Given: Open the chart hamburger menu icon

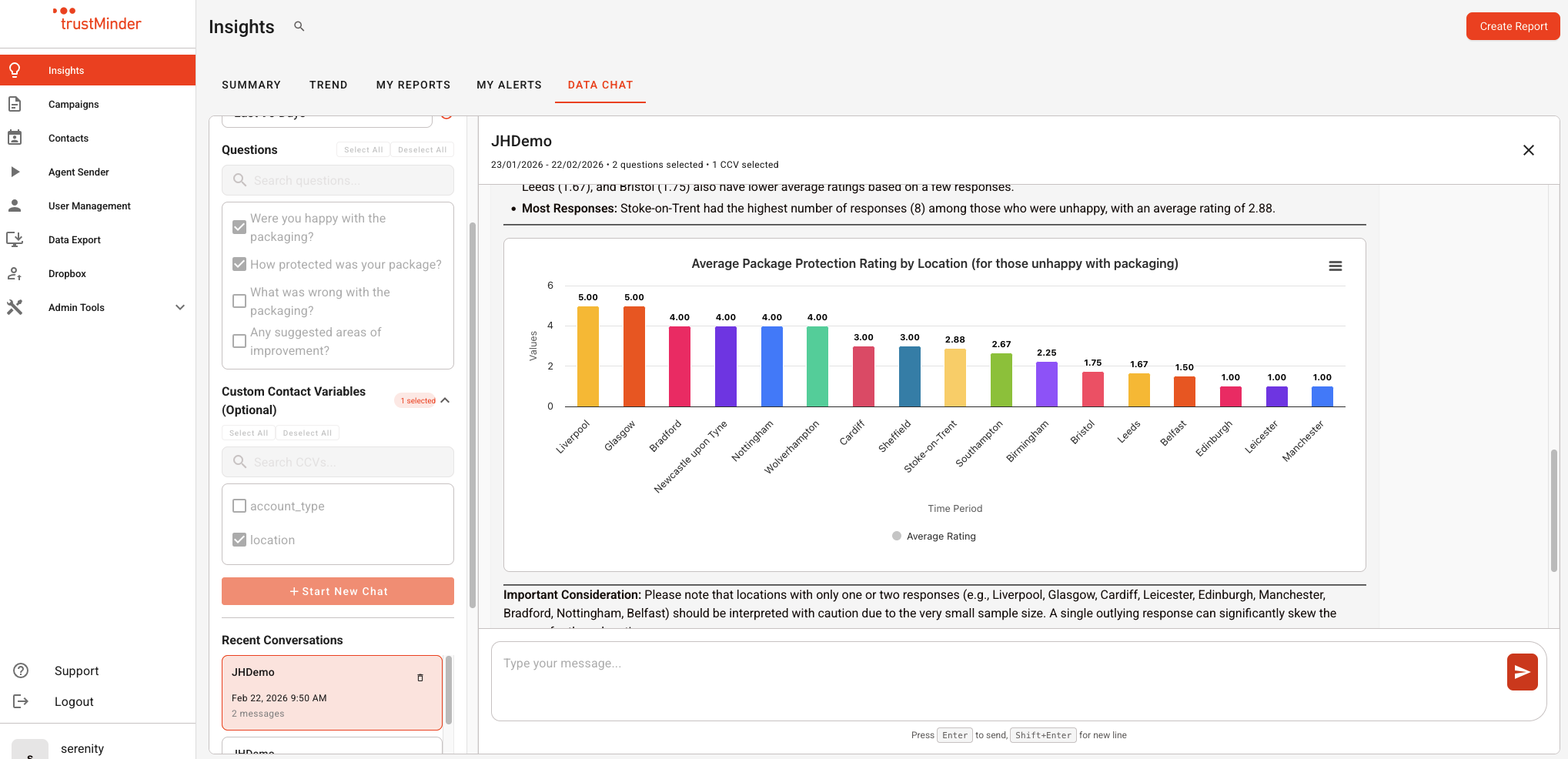Looking at the screenshot, I should tap(1336, 266).
